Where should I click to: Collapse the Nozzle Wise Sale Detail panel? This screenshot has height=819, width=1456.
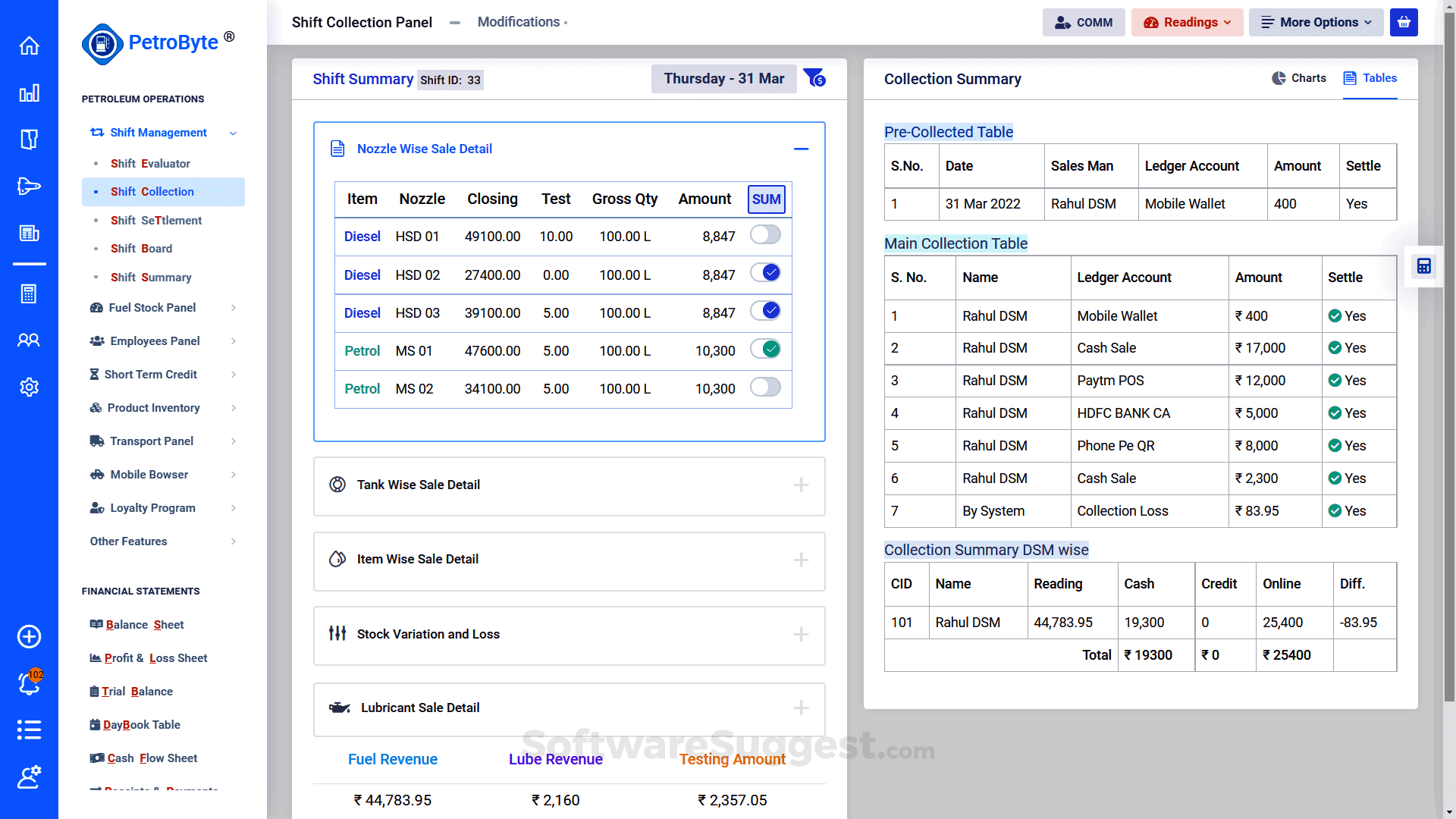(x=801, y=149)
